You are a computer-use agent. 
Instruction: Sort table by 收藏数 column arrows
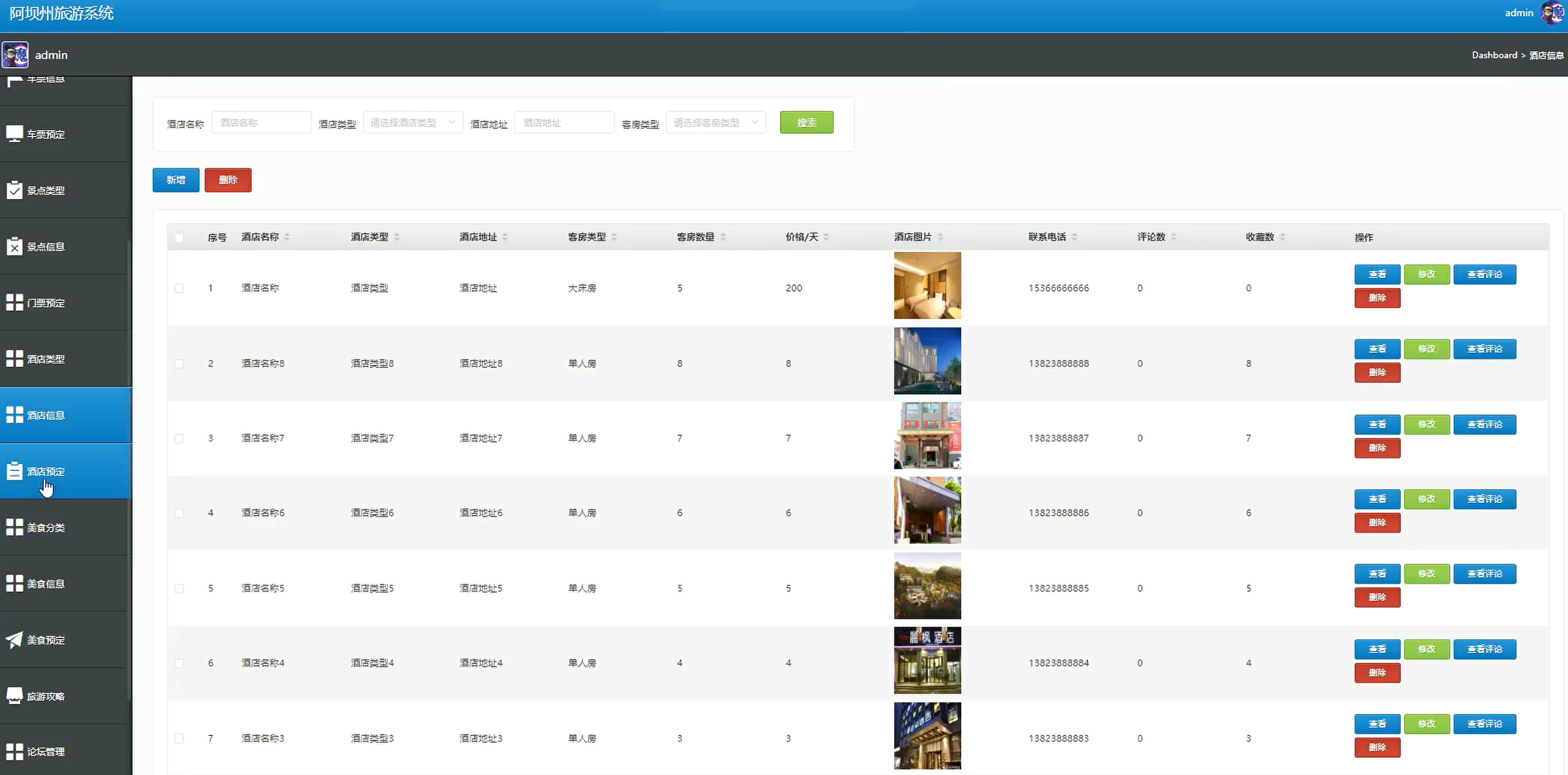click(x=1282, y=237)
